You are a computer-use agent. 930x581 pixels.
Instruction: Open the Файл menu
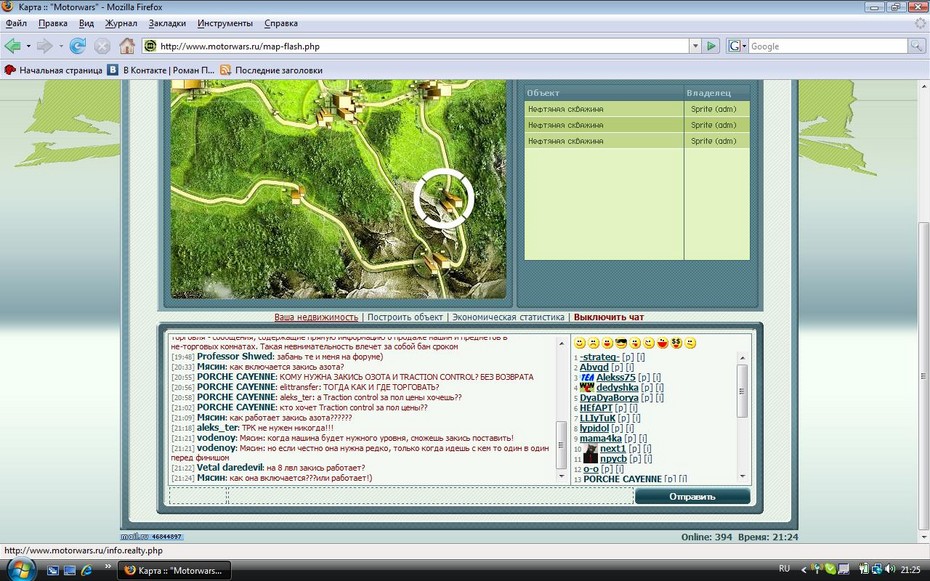coord(16,23)
